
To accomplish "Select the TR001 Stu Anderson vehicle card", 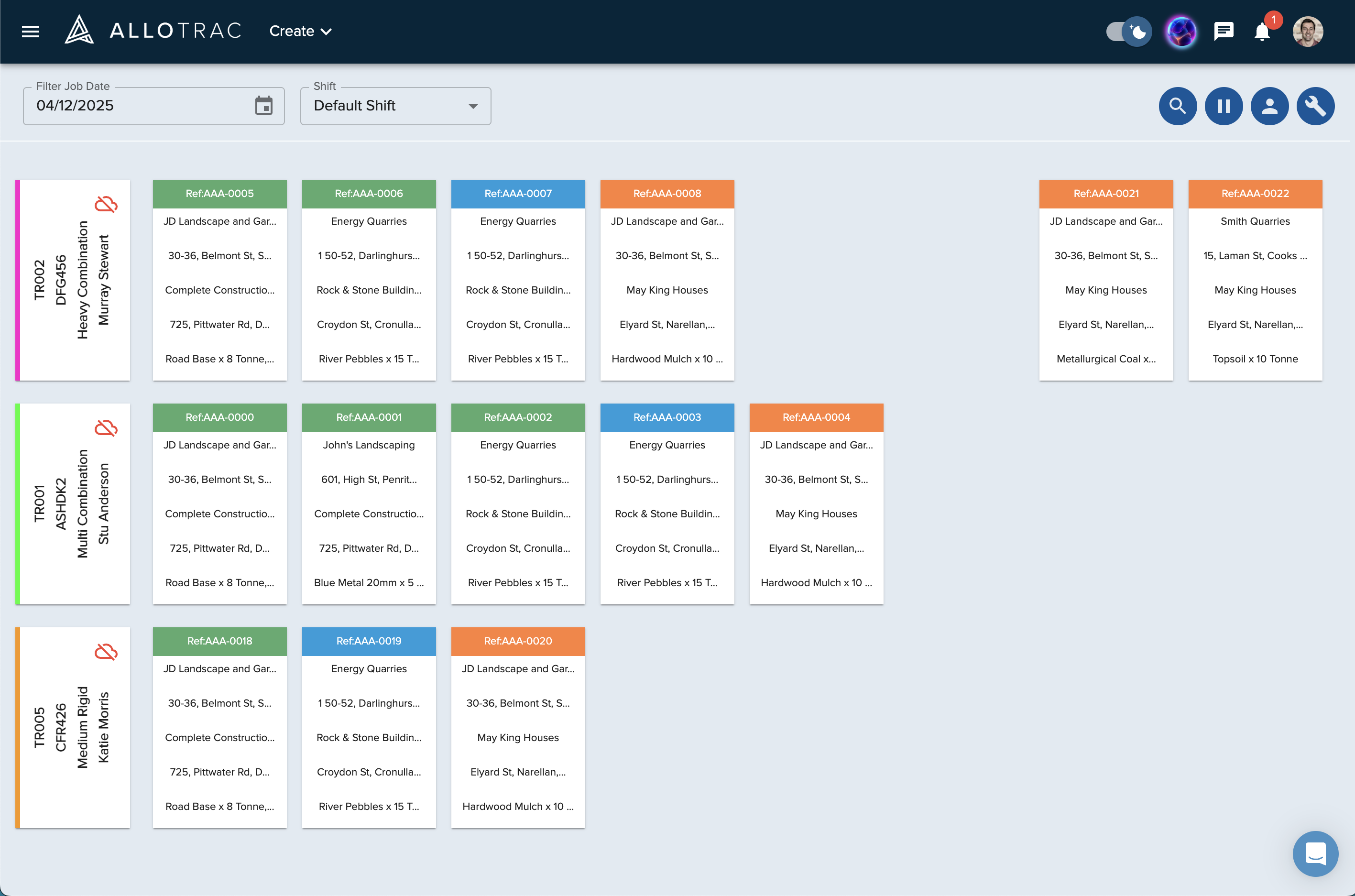I will click(x=73, y=504).
